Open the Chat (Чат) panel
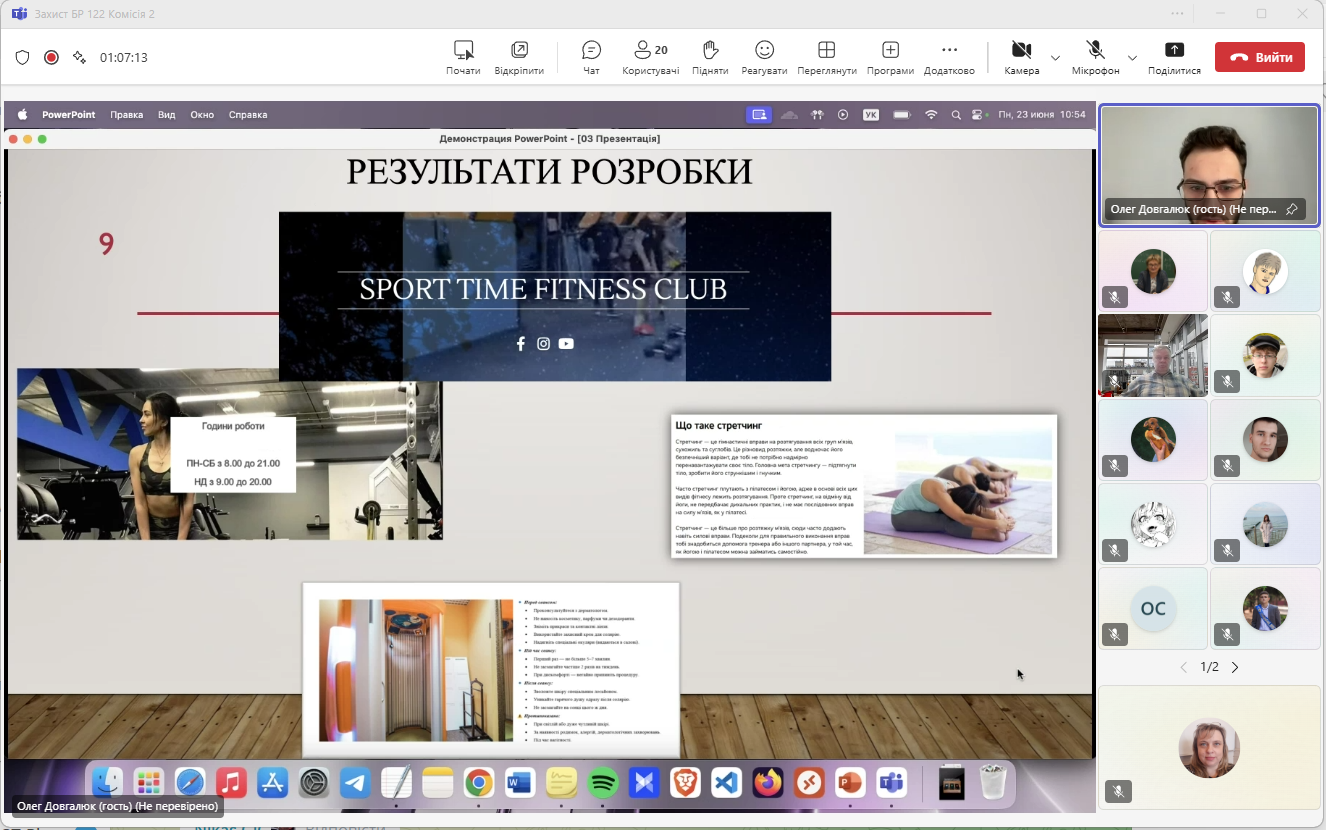Image resolution: width=1326 pixels, height=830 pixels. pos(591,57)
